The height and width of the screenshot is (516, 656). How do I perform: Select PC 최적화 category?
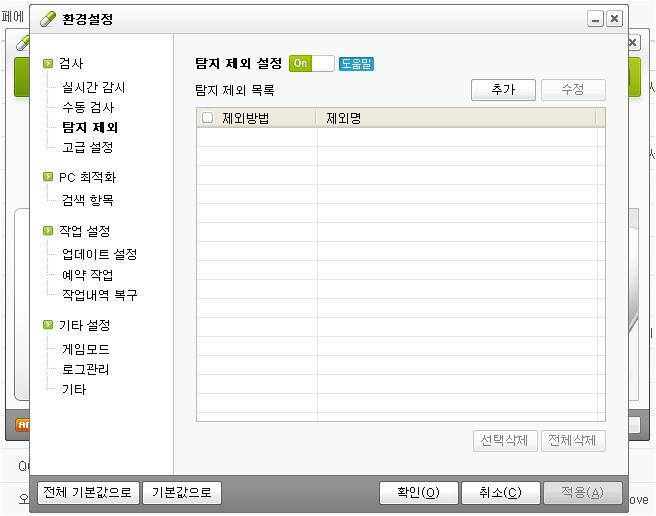click(87, 177)
